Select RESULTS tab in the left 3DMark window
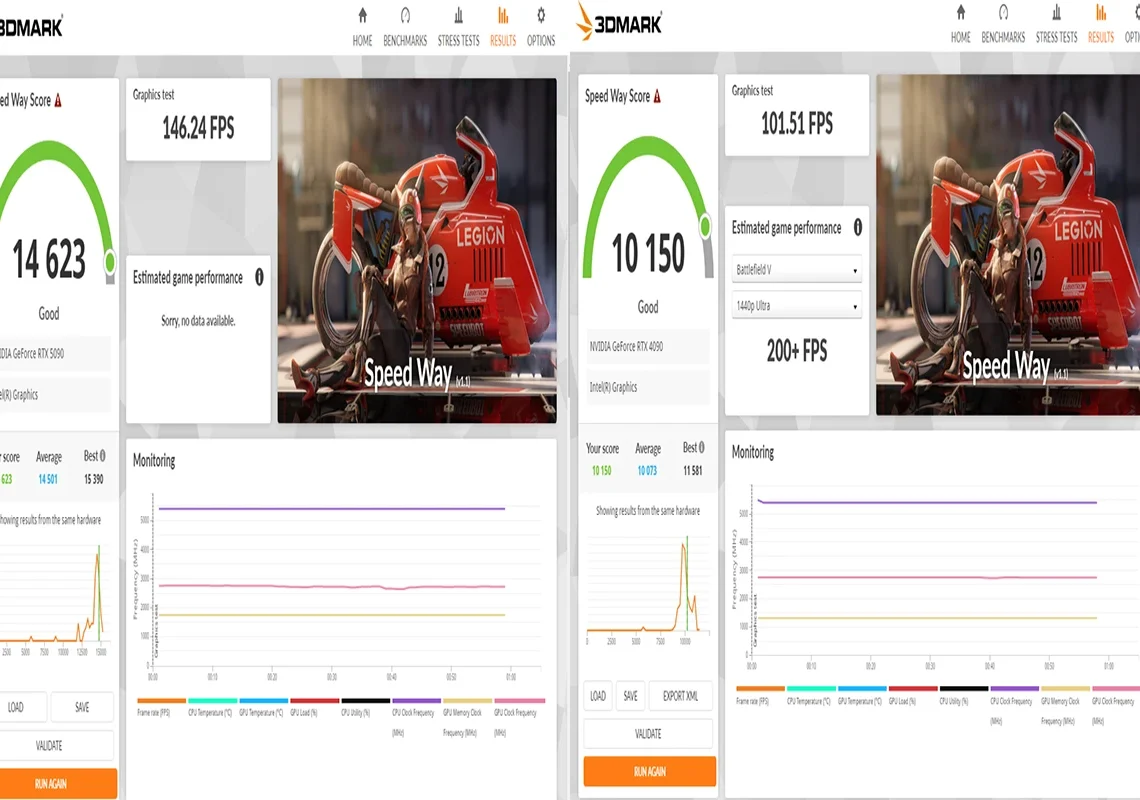This screenshot has width=1140, height=800. click(502, 28)
